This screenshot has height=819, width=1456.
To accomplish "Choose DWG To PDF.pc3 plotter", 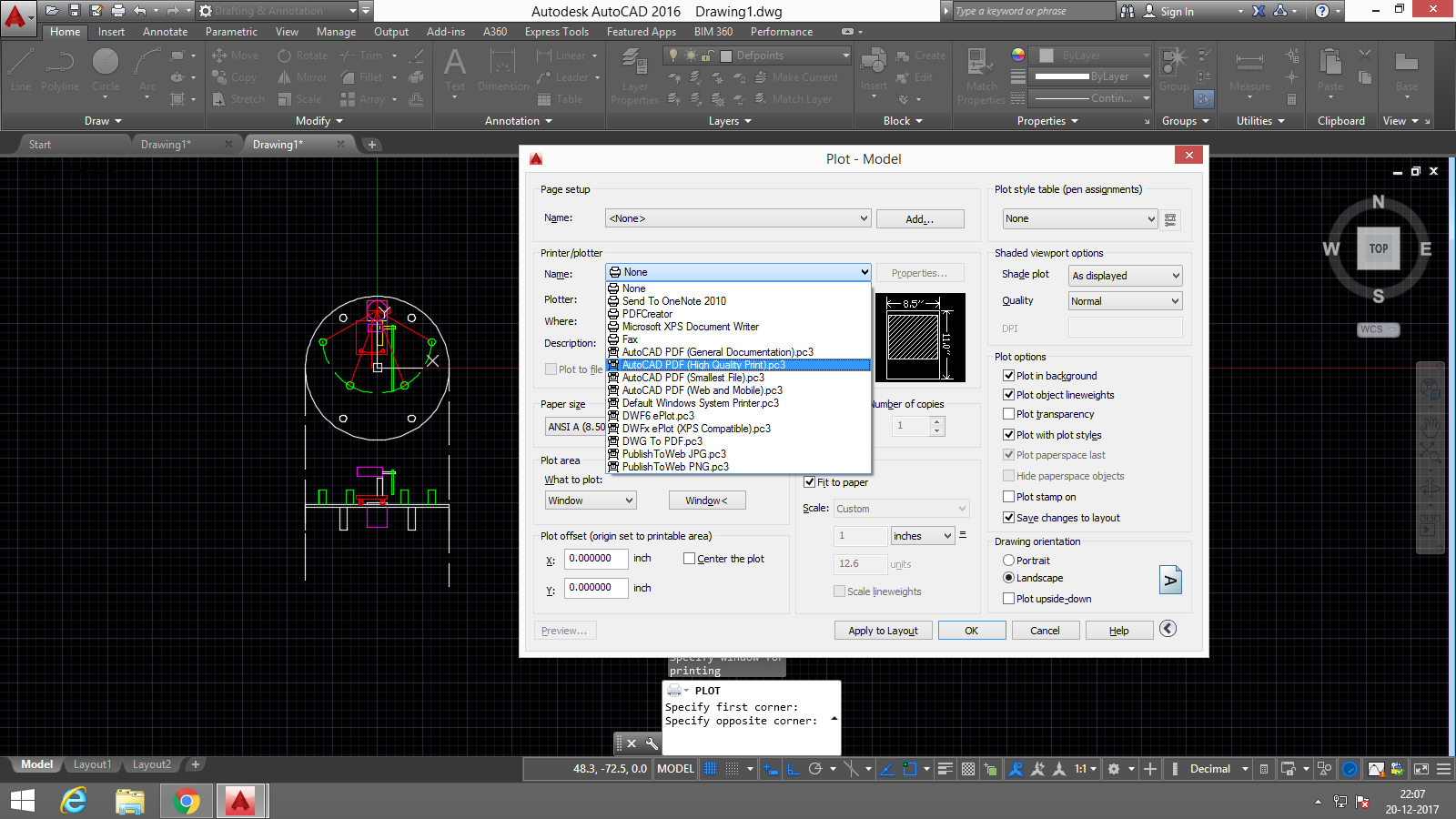I will coord(739,441).
